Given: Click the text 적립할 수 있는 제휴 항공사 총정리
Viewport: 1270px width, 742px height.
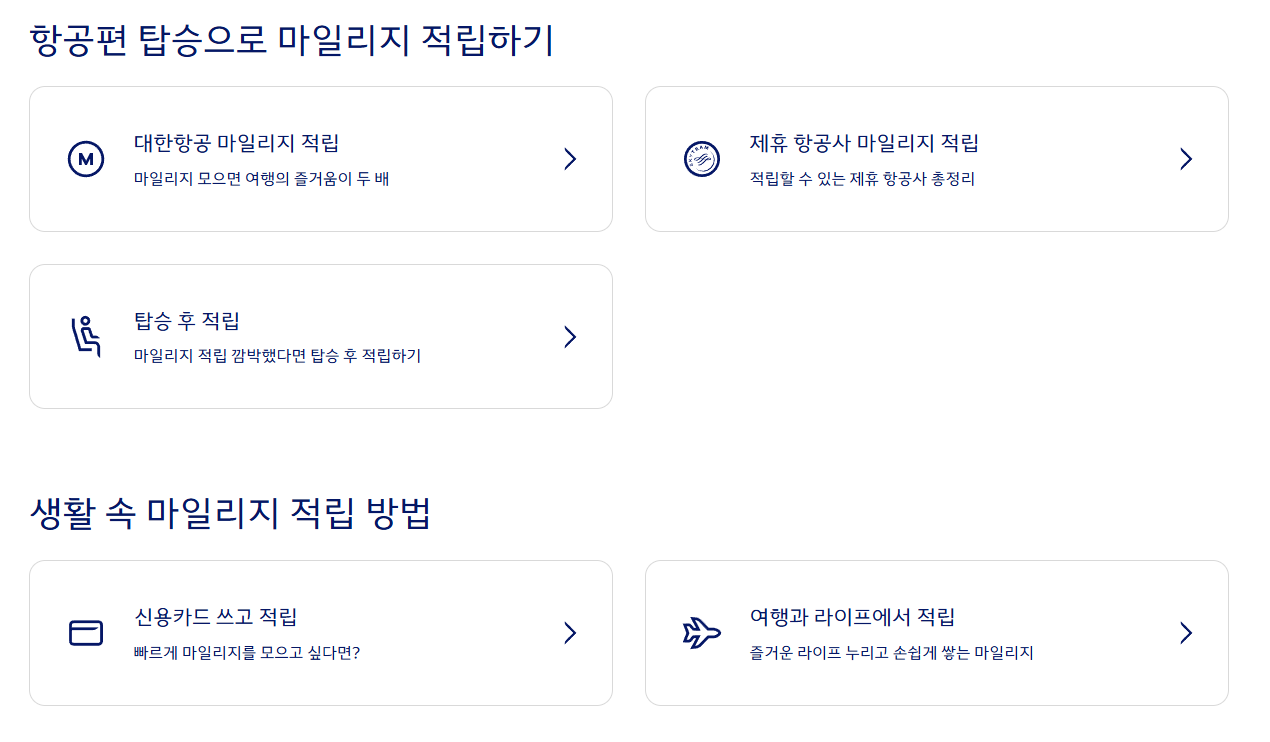Looking at the screenshot, I should click(862, 180).
